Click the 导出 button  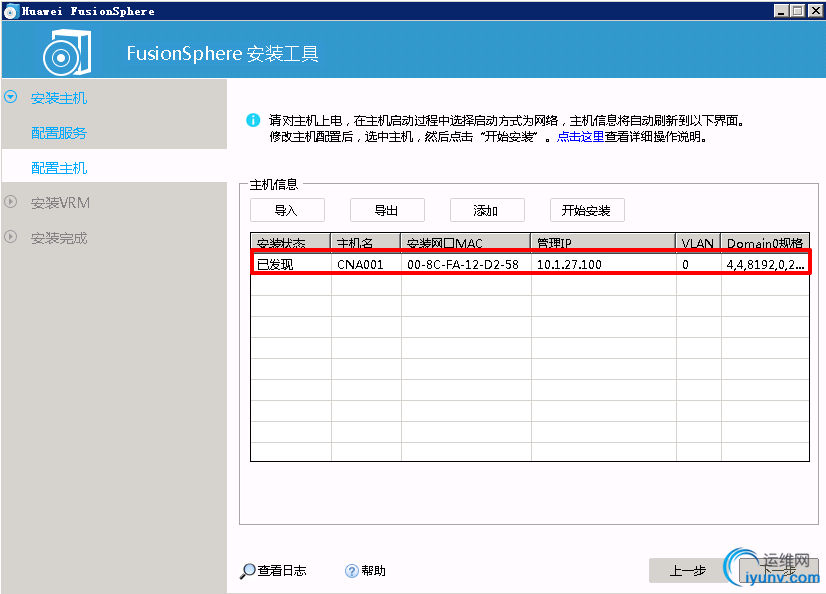pos(387,210)
